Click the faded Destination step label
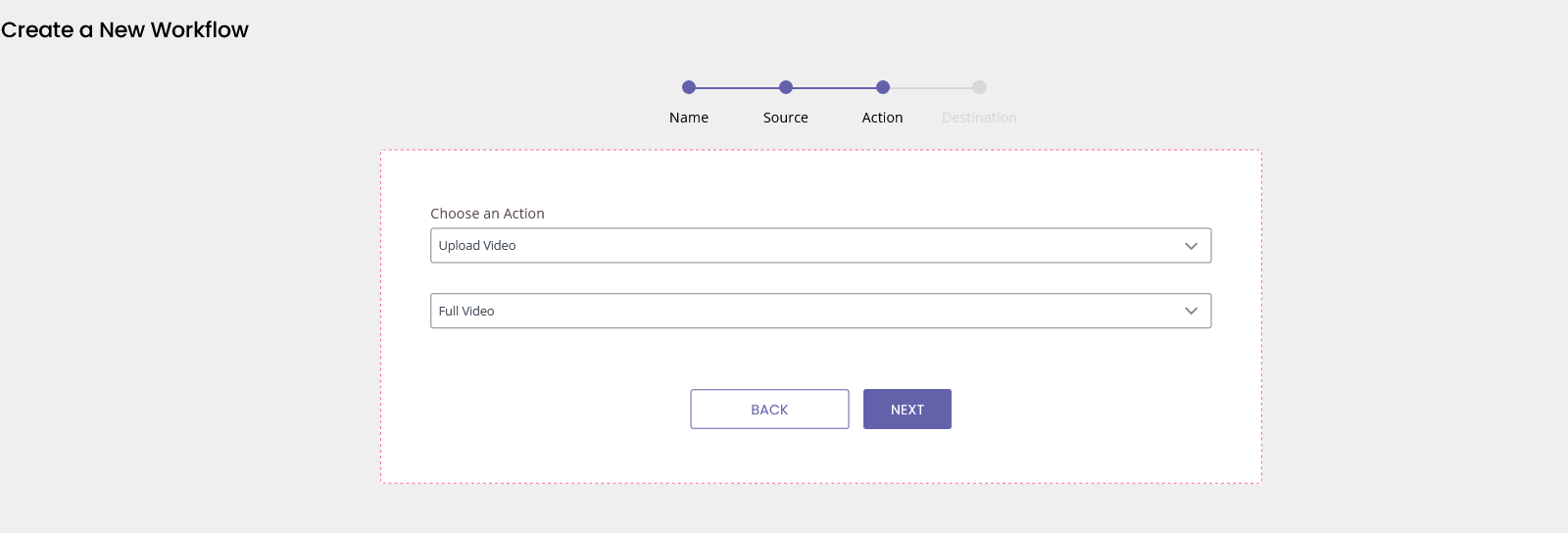1568x533 pixels. 979,118
